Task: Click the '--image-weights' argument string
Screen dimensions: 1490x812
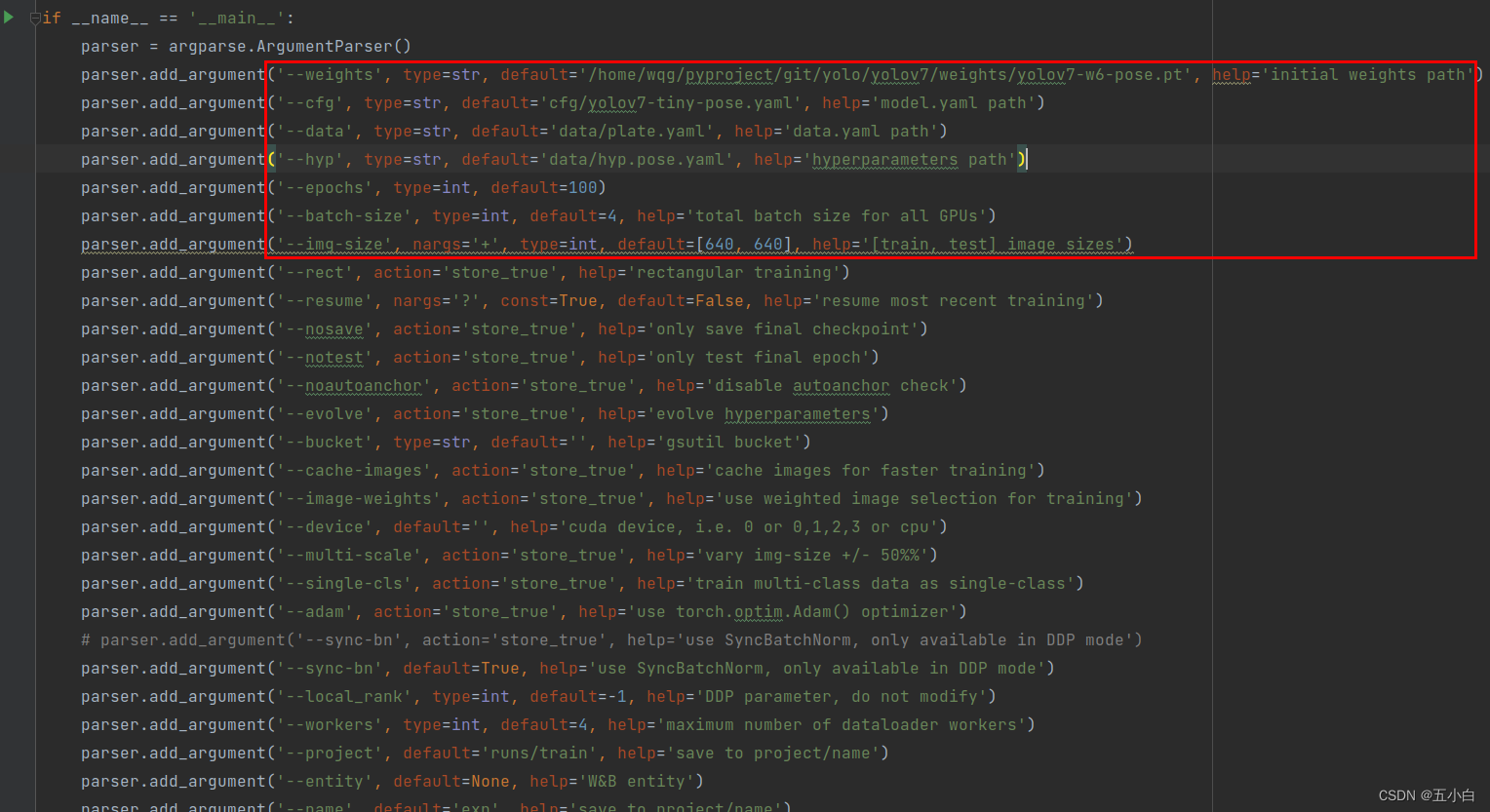Action: click(x=359, y=499)
